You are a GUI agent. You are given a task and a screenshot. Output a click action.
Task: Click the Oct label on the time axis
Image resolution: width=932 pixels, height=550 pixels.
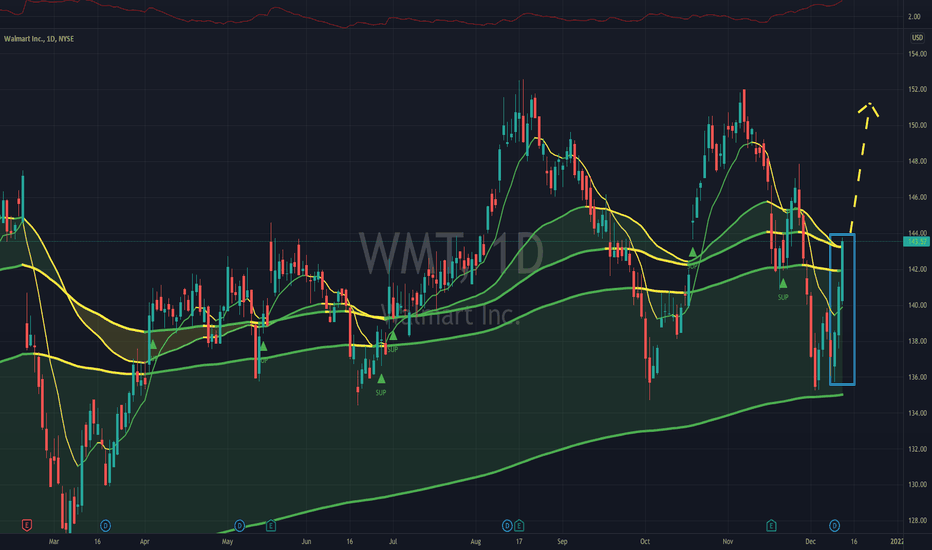pos(645,542)
